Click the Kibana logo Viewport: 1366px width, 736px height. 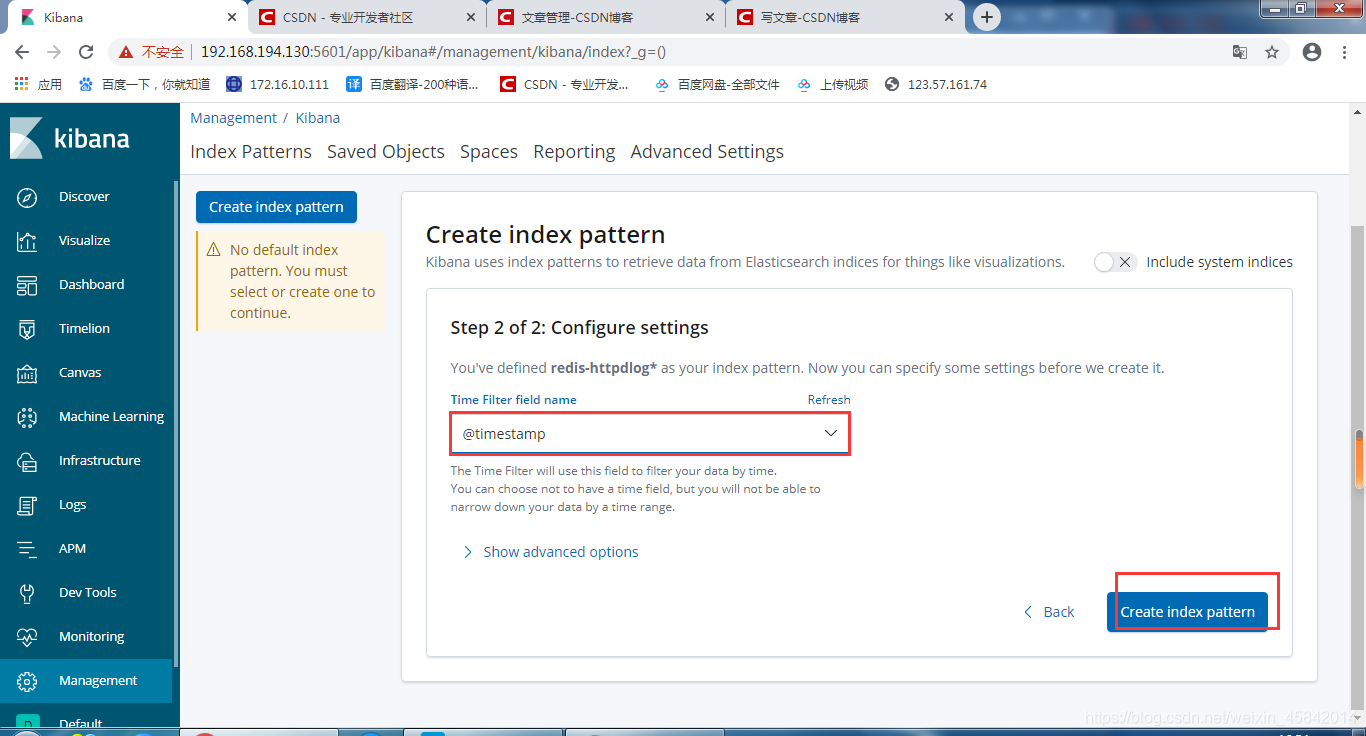tap(70, 138)
